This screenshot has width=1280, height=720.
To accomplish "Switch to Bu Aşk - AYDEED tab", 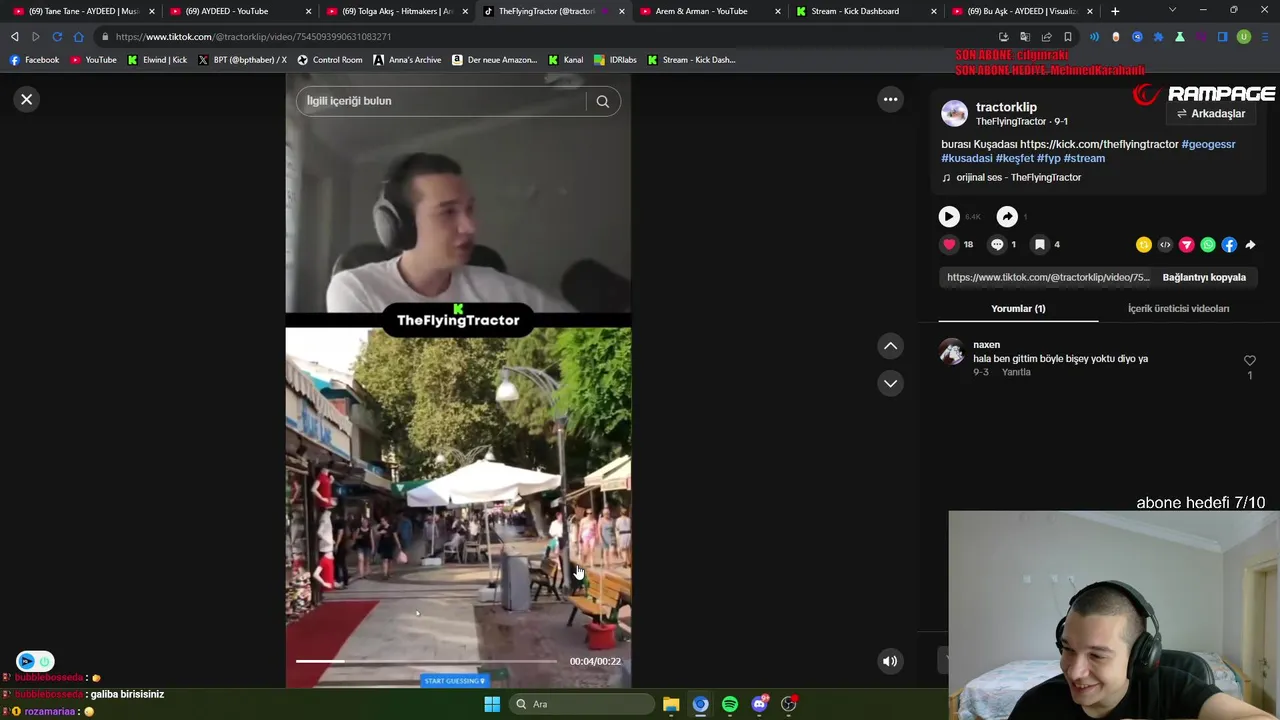I will pyautogui.click(x=1021, y=11).
